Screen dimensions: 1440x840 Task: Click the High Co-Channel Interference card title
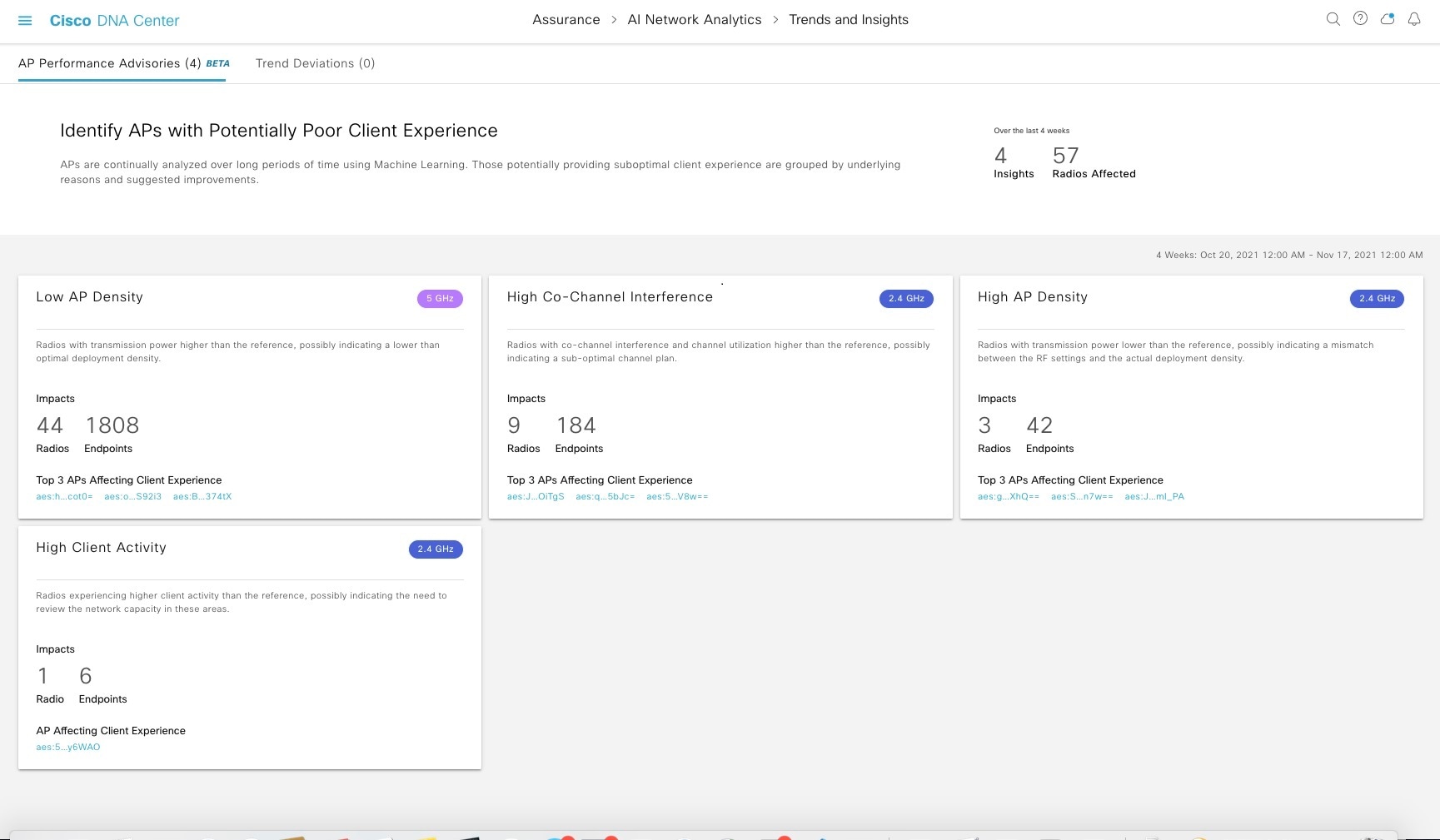tap(610, 296)
